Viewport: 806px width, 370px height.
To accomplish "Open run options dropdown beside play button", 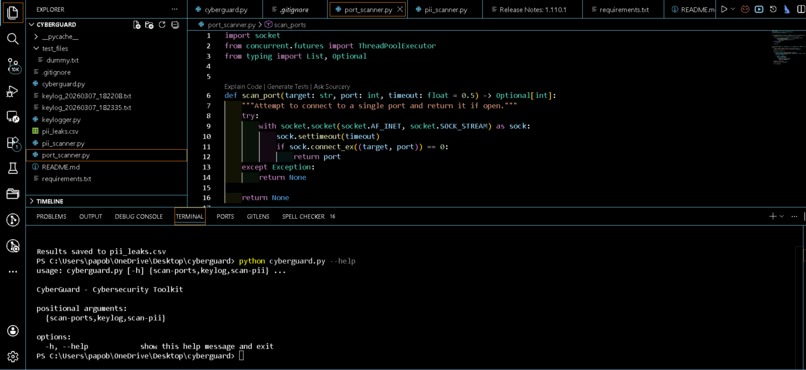I will (x=733, y=9).
